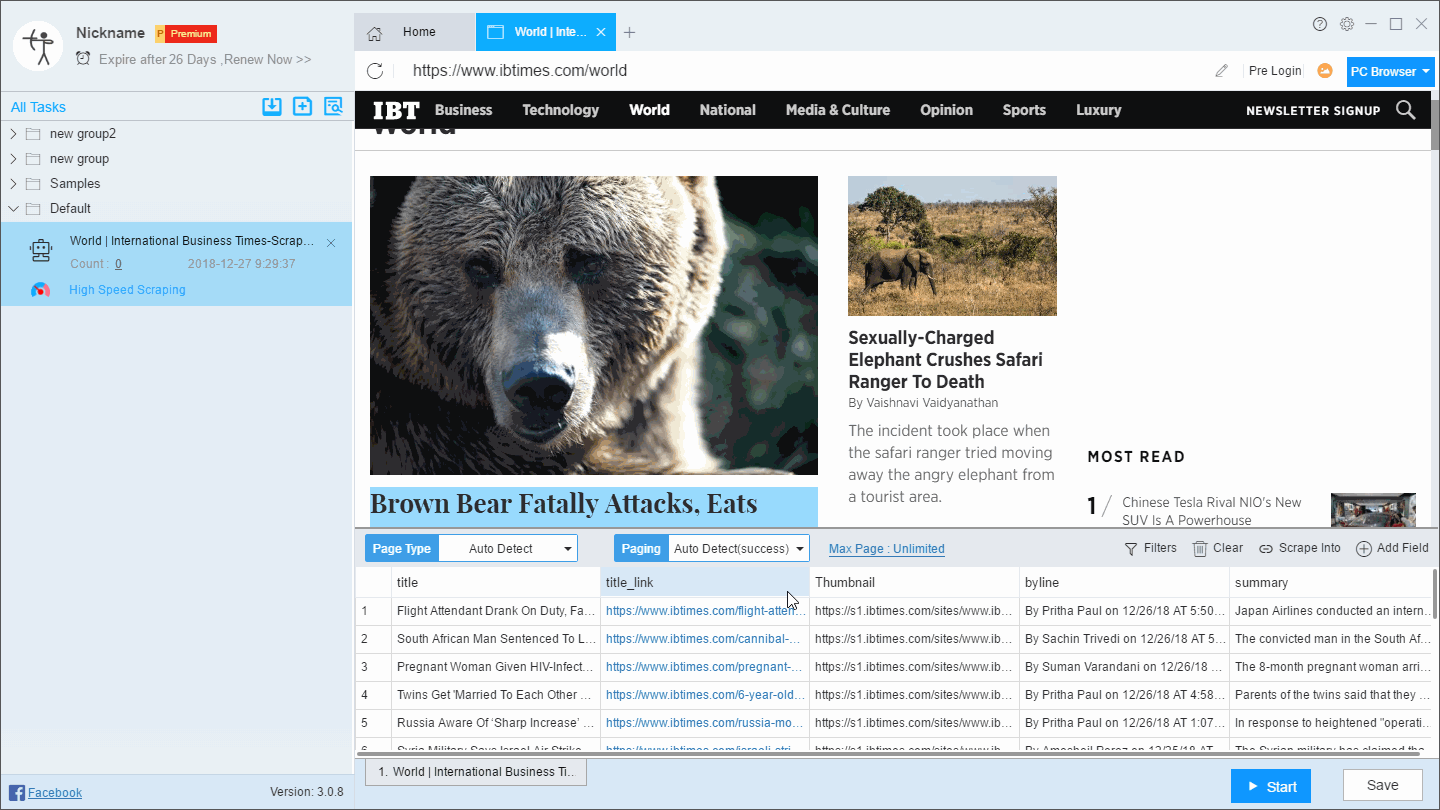Open the Media & Culture menu

[837, 110]
